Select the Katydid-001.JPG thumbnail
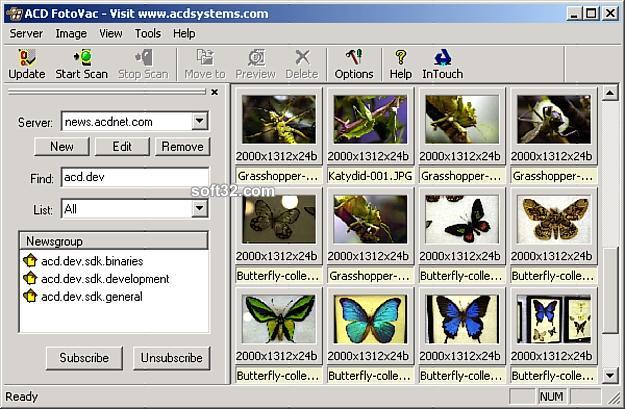This screenshot has width=625, height=409. coord(370,119)
